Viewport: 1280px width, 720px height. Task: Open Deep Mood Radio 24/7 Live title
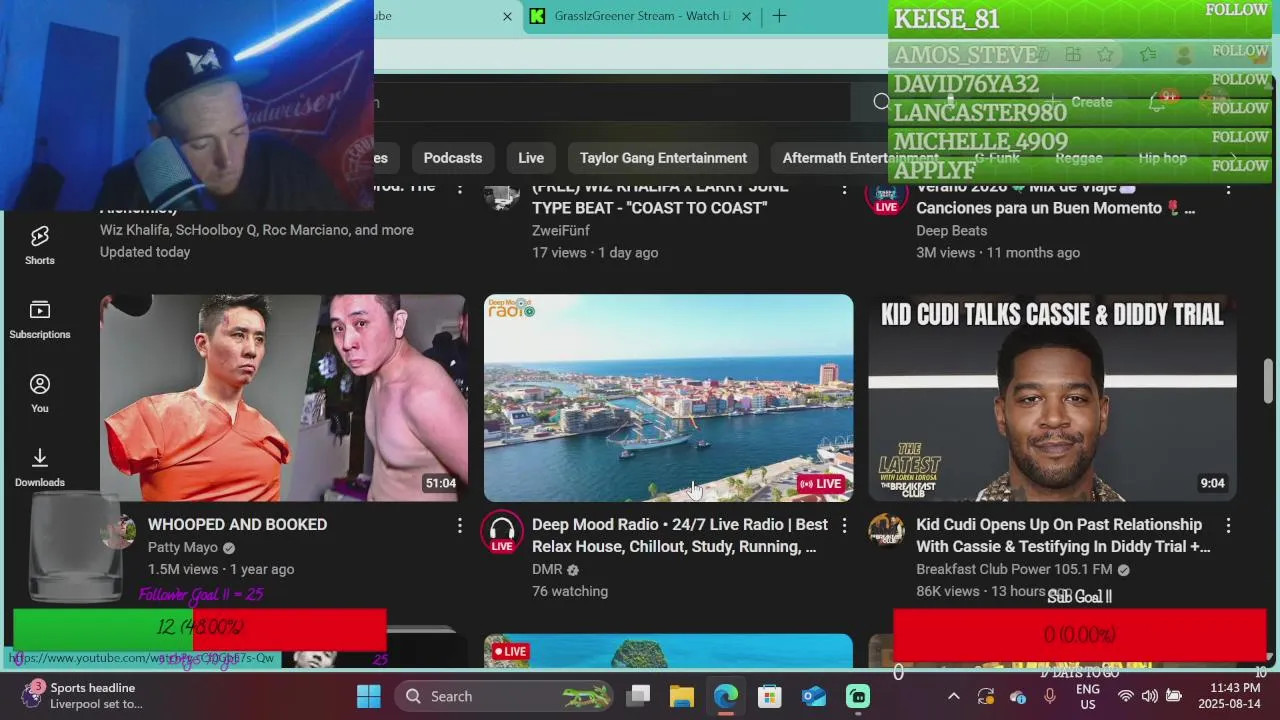coord(680,536)
